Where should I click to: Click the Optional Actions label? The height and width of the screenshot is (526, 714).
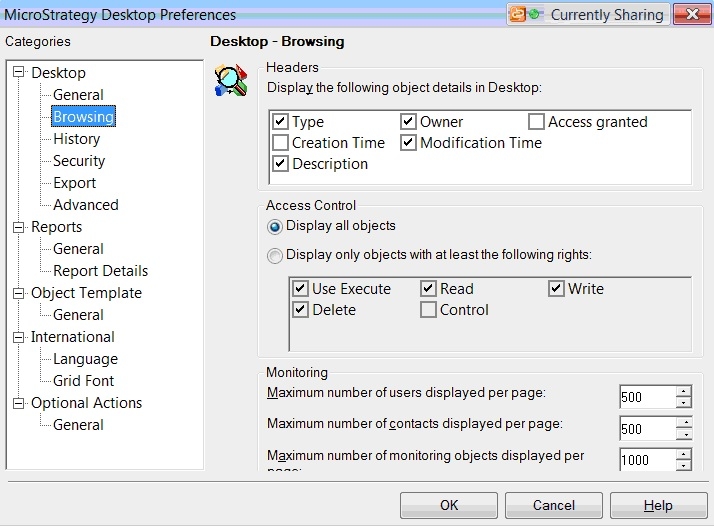(87, 403)
